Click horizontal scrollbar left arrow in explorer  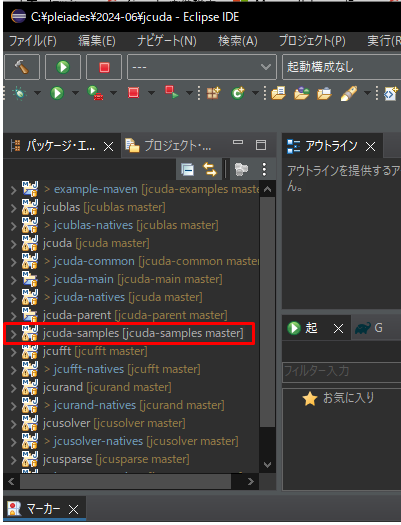coord(11,481)
